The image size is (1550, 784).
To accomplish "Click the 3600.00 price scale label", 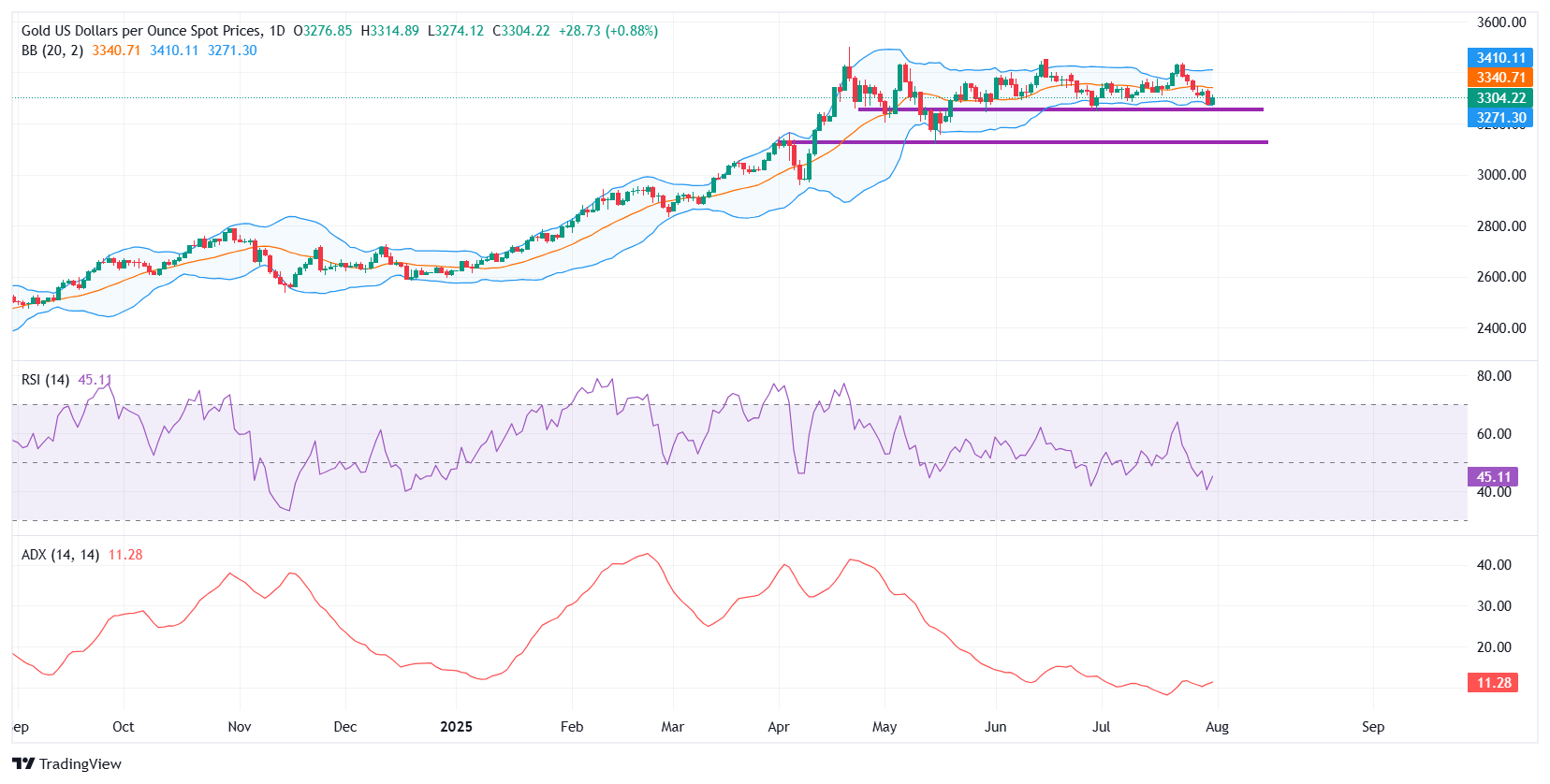I will point(1500,22).
